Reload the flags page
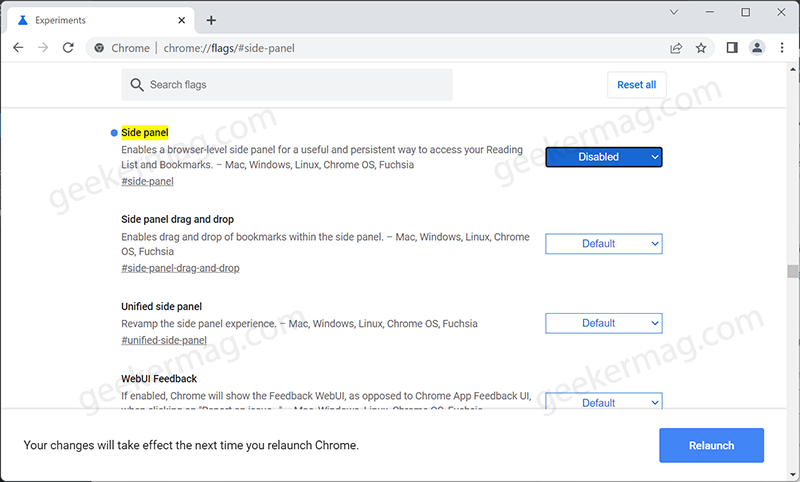The height and width of the screenshot is (482, 800). click(68, 48)
